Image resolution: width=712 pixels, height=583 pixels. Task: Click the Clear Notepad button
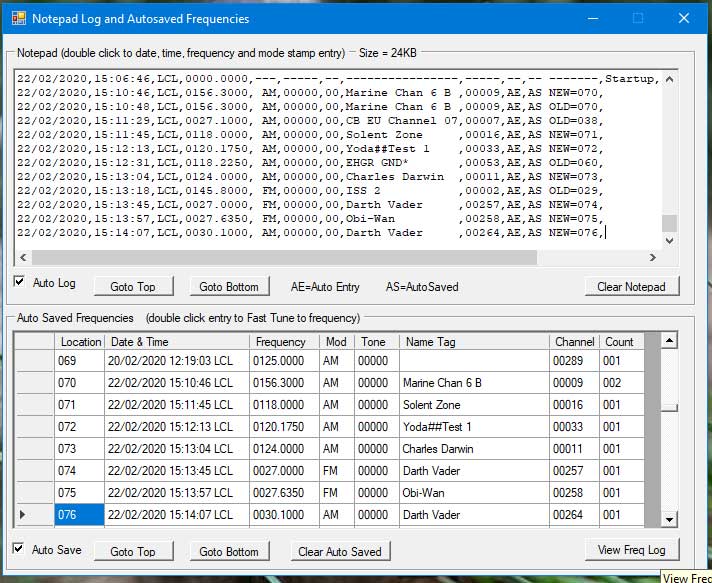(631, 287)
